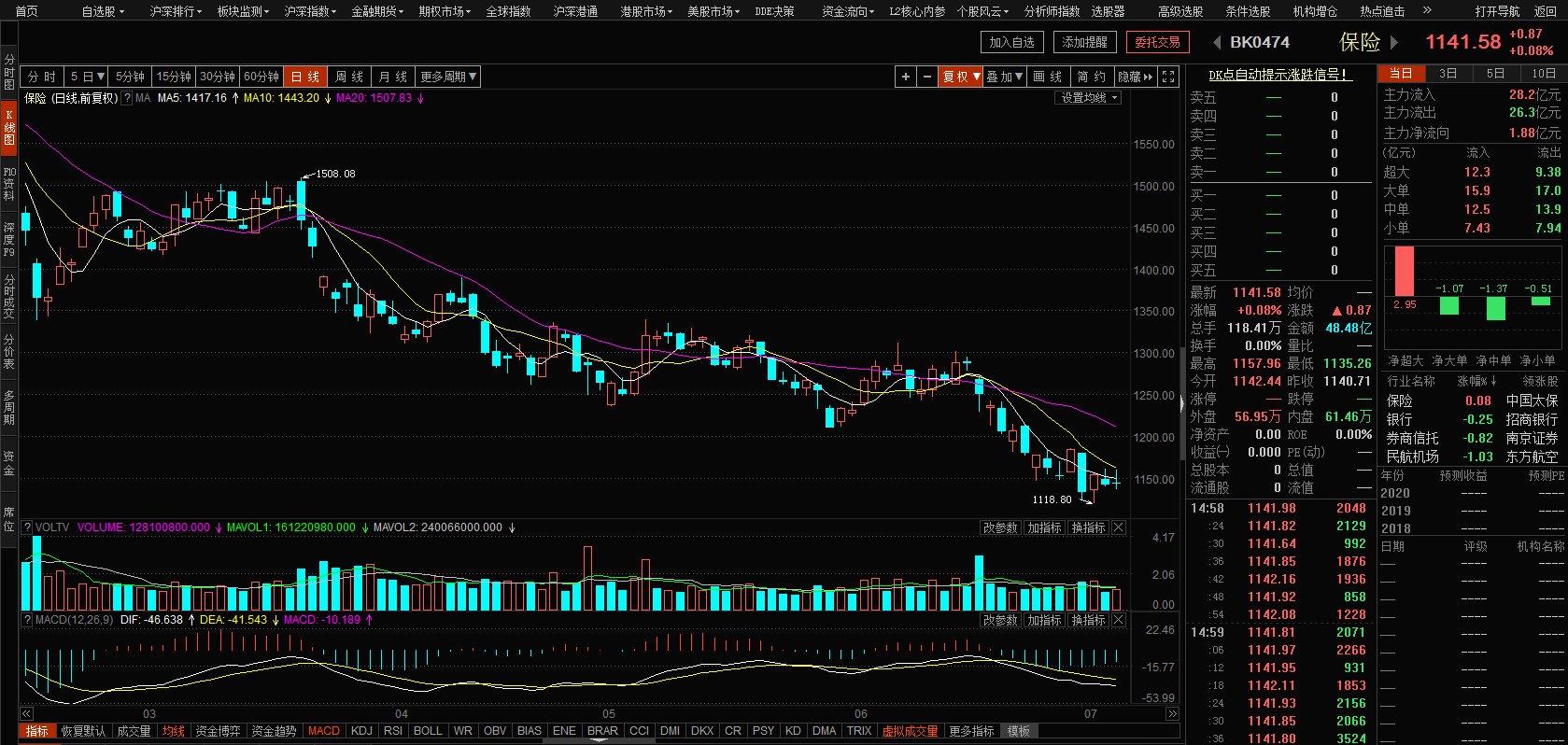Image resolution: width=1568 pixels, height=745 pixels.
Task: Click the 隐藏 hide-panel arrow button
Action: tap(1136, 77)
